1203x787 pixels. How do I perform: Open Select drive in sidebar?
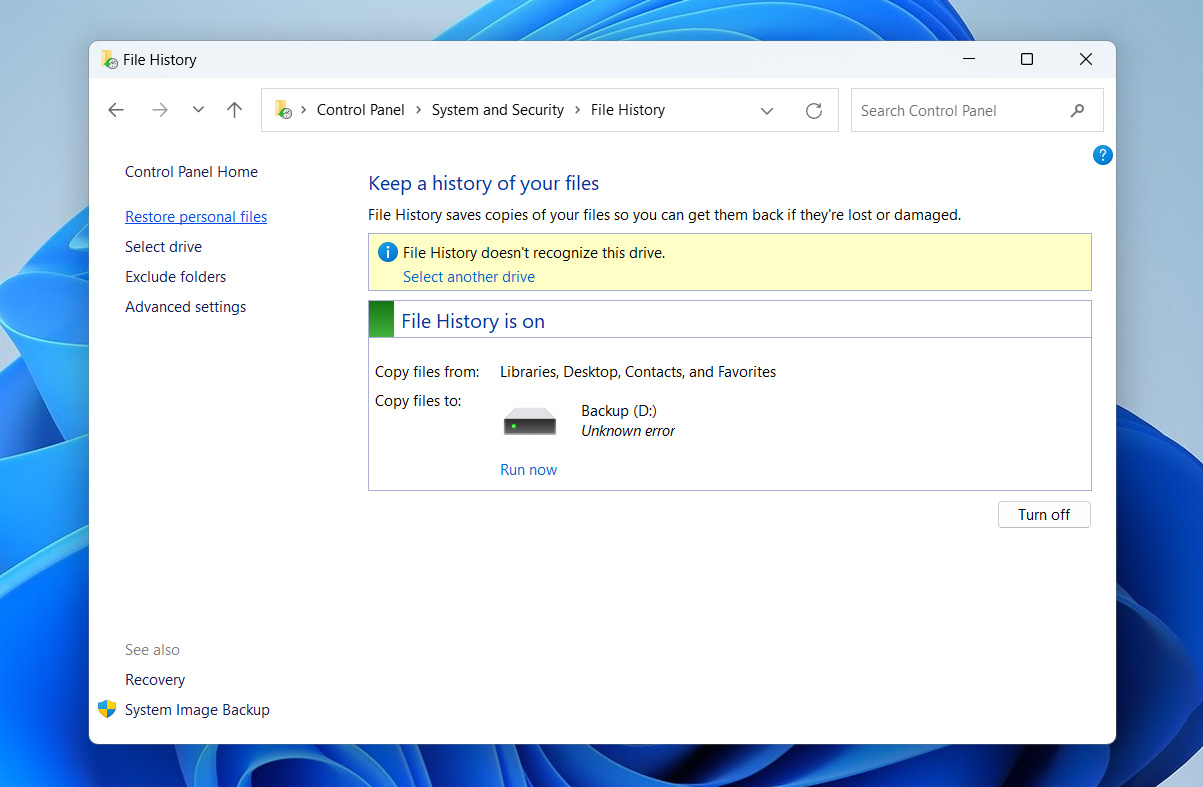163,247
